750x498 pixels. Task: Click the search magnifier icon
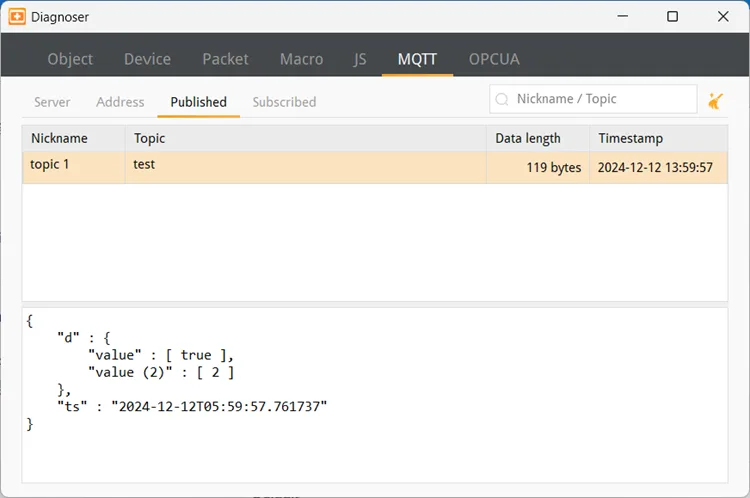pos(502,99)
